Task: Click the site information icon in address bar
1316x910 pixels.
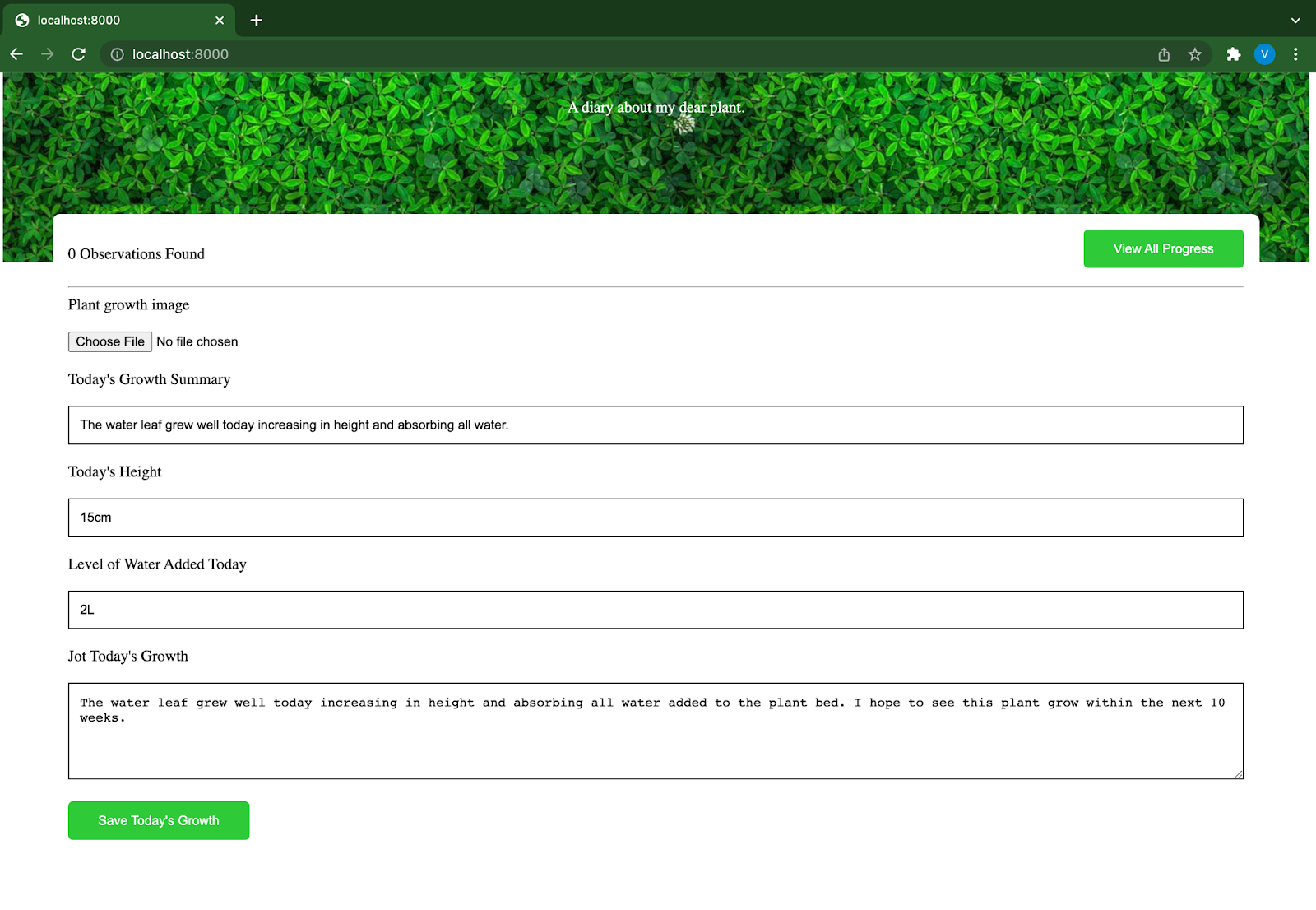Action: [118, 54]
